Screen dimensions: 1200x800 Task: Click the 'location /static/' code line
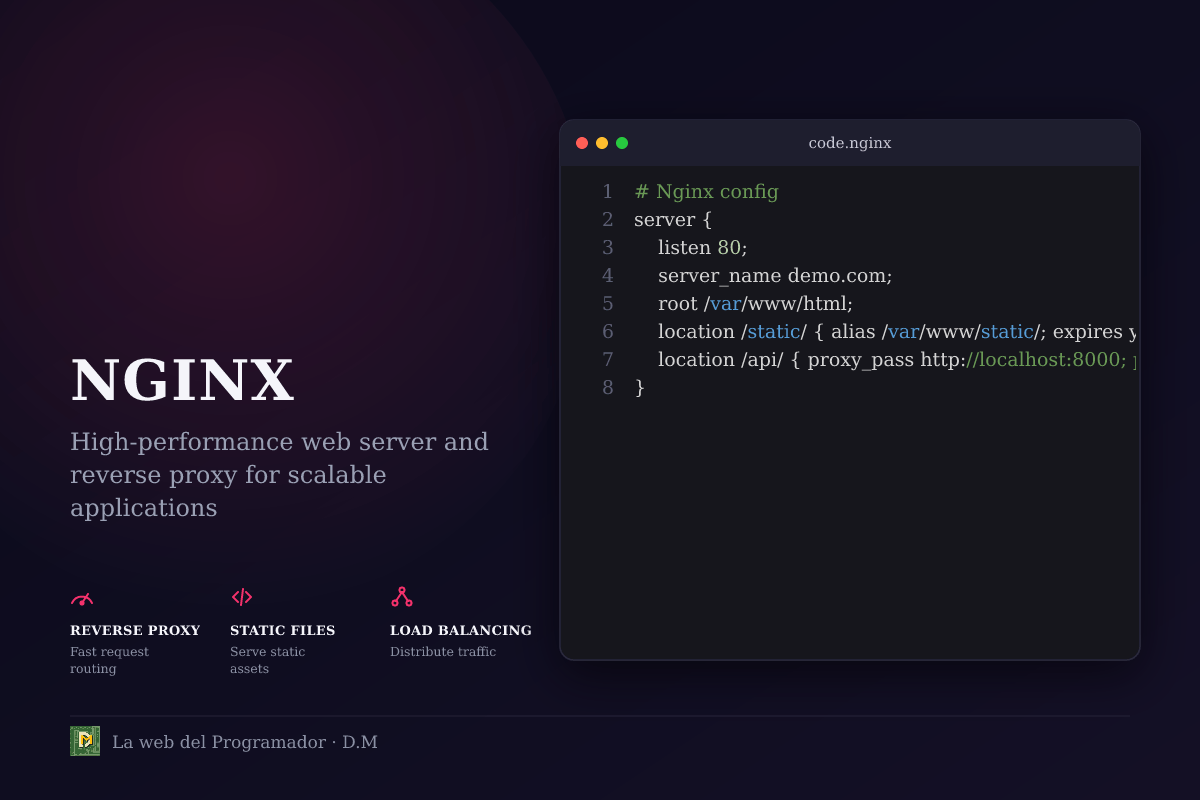[898, 332]
